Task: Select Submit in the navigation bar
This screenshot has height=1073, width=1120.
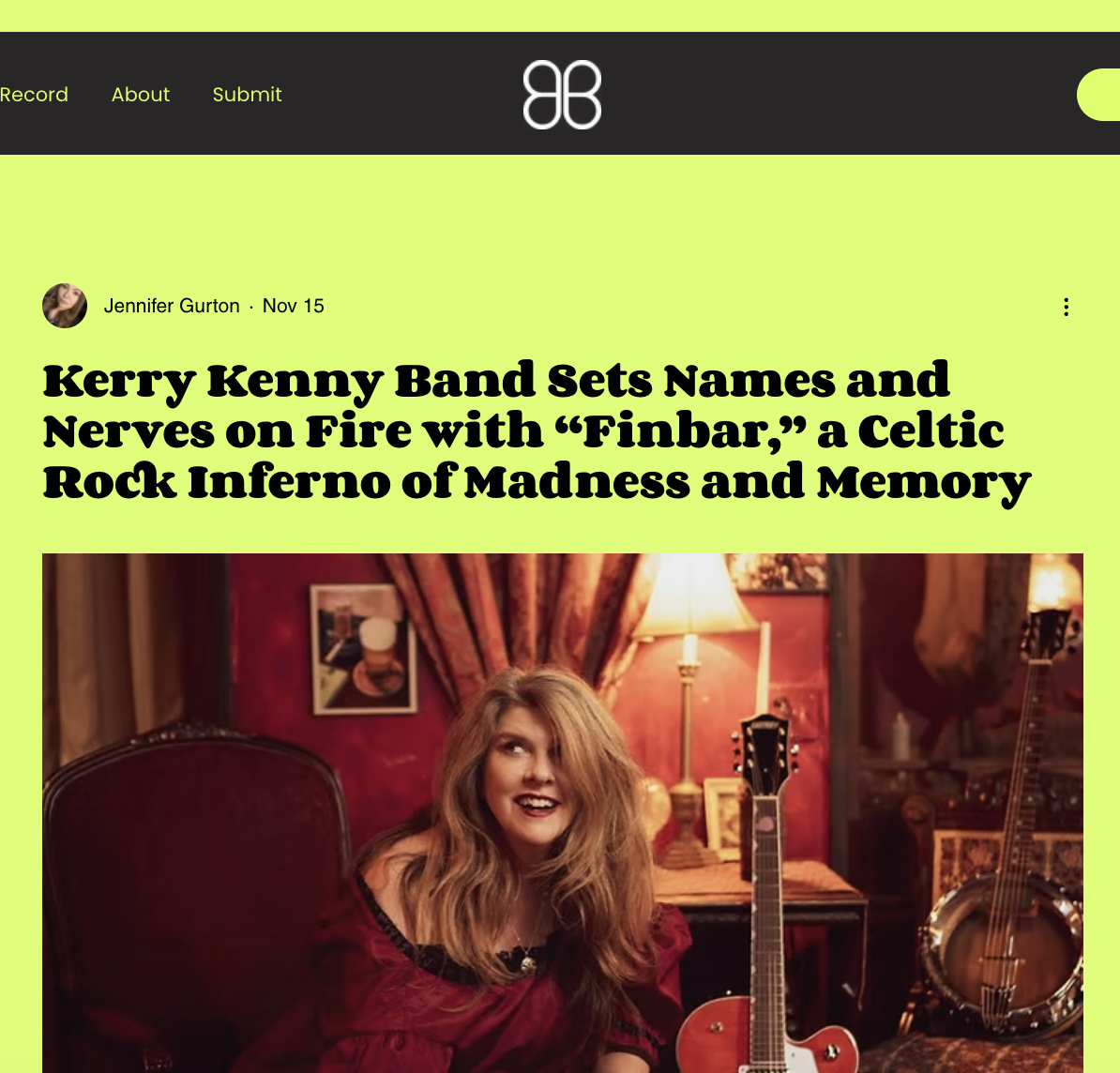Action: click(x=247, y=95)
